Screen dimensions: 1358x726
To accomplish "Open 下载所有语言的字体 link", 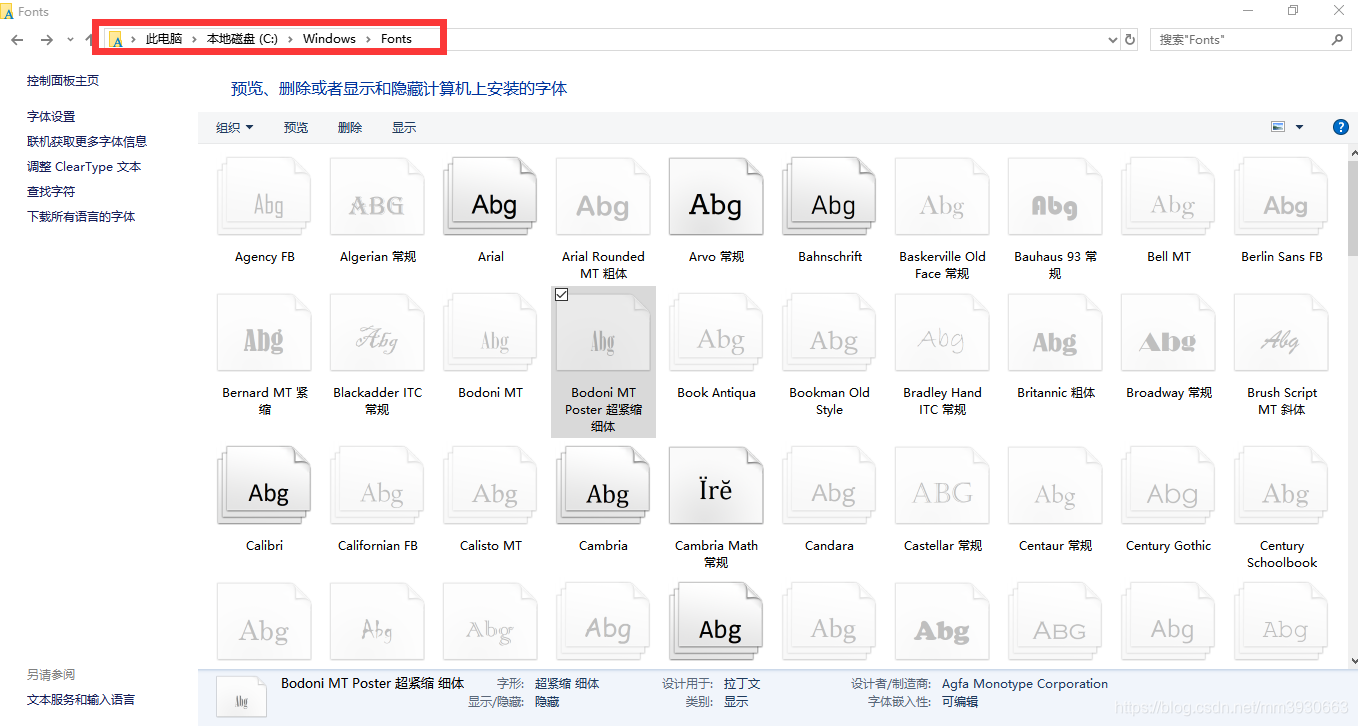I will click(81, 217).
